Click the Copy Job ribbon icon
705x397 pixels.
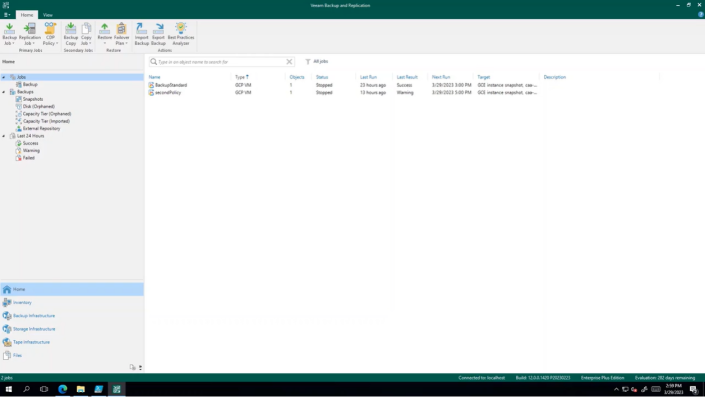pos(86,34)
